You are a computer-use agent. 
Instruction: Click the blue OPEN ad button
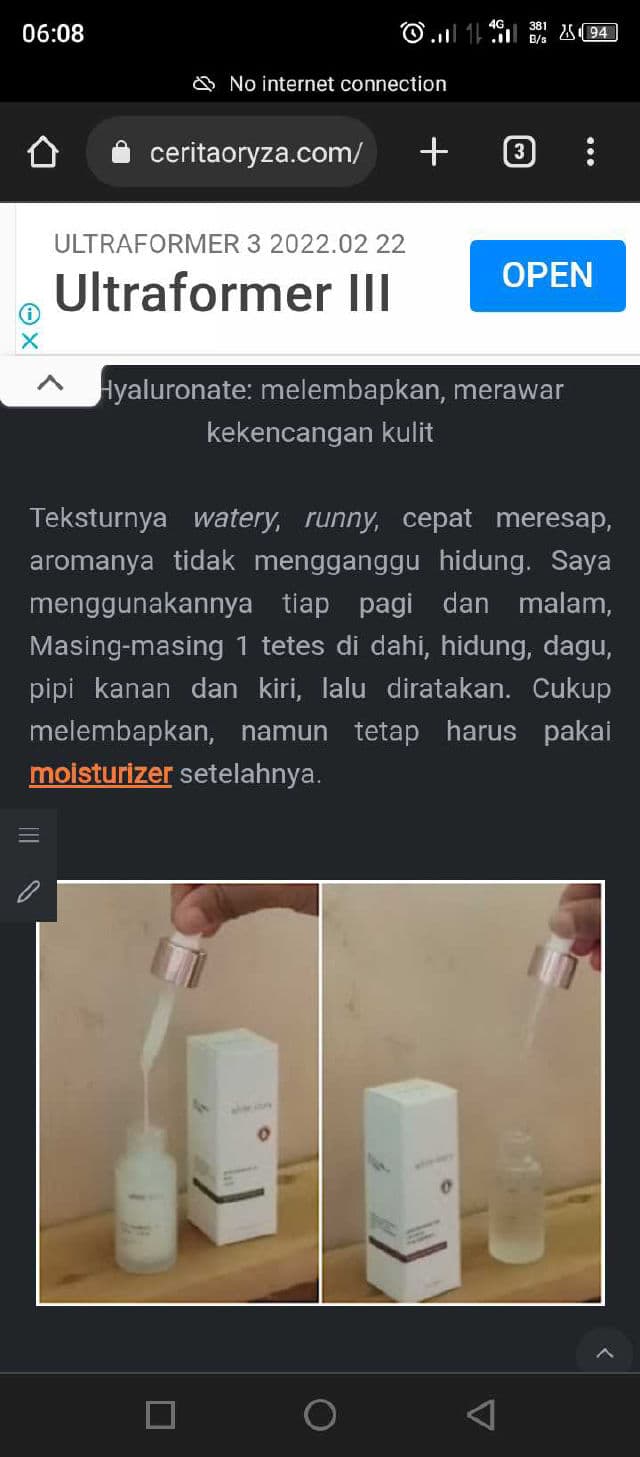548,275
